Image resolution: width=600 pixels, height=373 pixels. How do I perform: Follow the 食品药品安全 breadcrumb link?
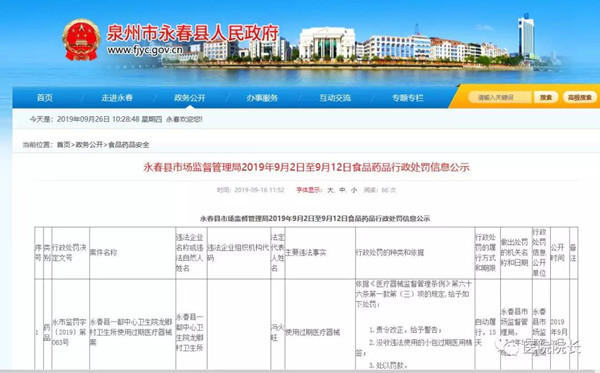(129, 145)
